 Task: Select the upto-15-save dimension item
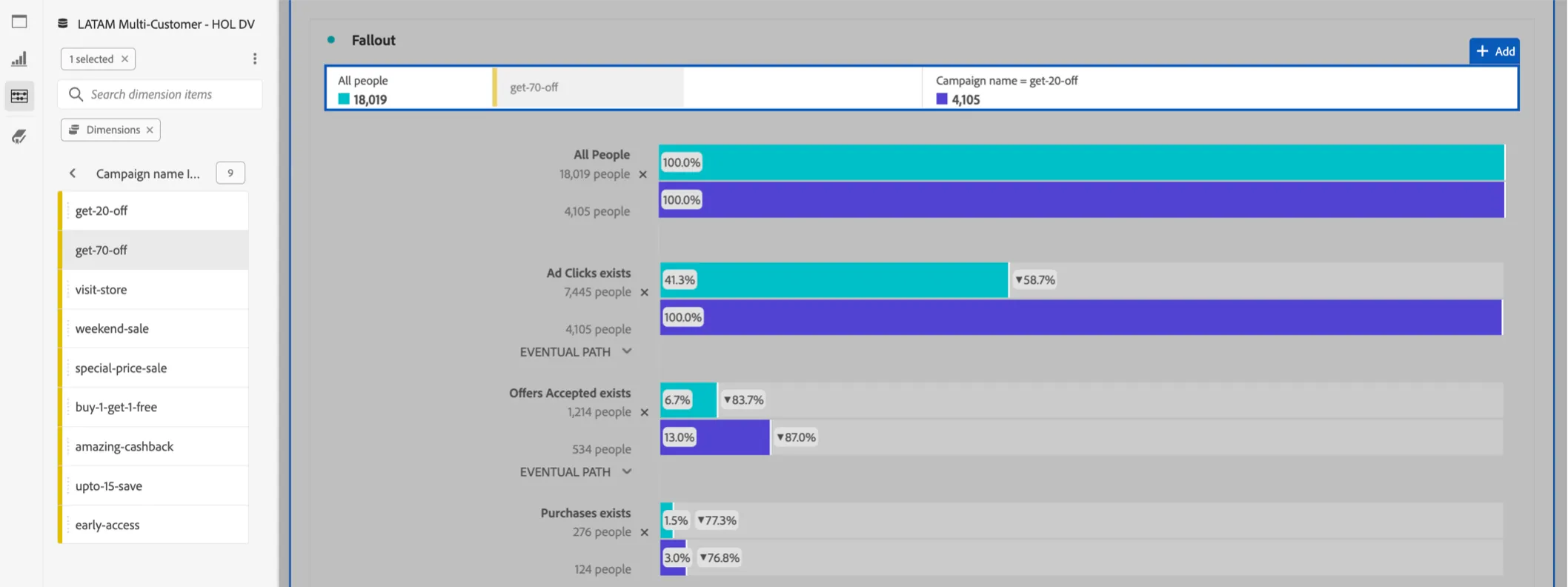click(153, 485)
